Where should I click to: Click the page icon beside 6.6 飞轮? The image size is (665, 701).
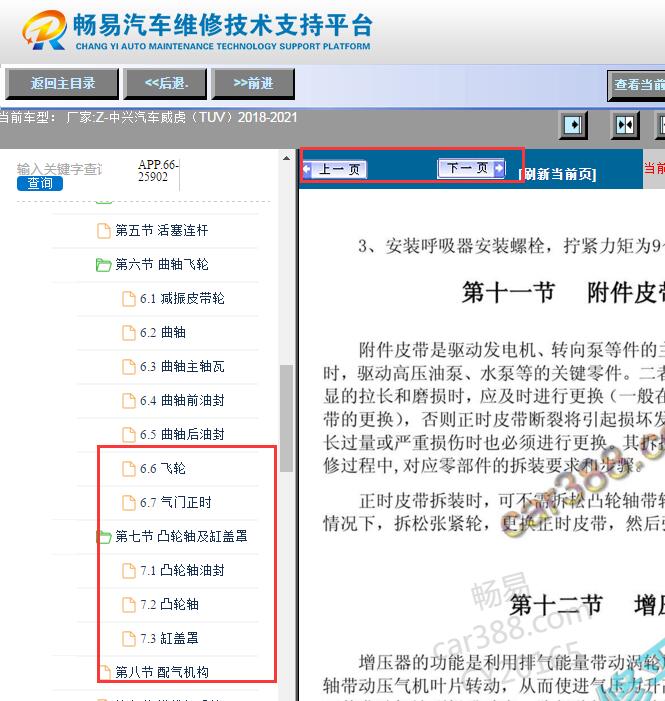pos(129,469)
